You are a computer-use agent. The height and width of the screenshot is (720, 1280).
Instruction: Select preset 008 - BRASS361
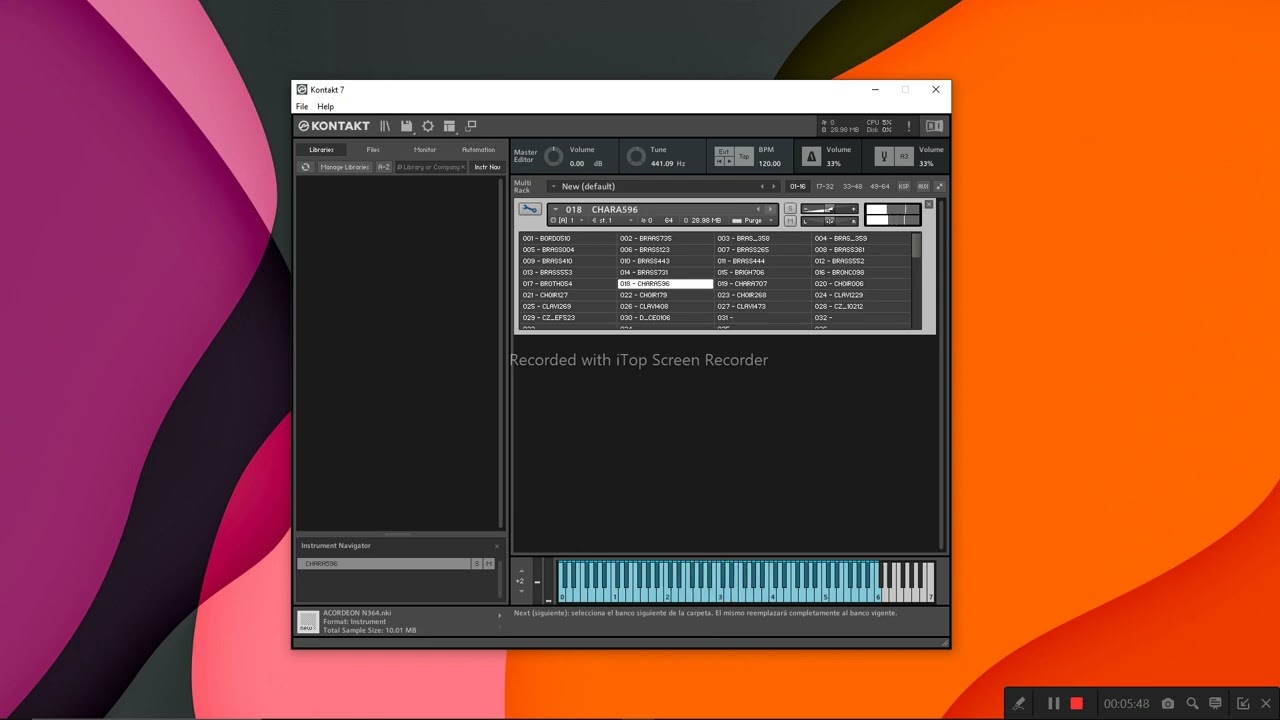pos(860,250)
